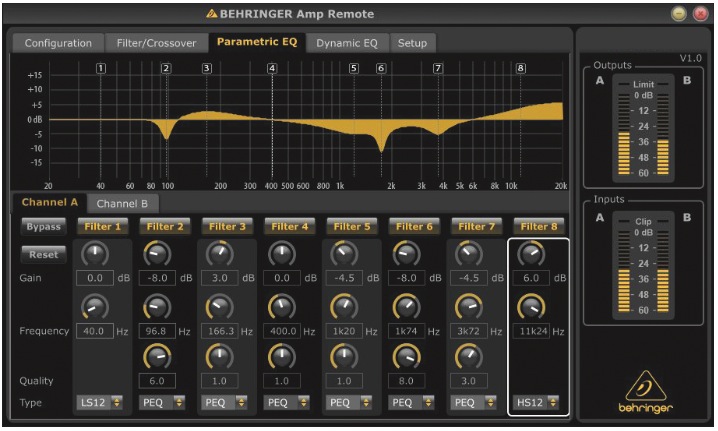Click the Filter 5 gain knob

click(x=345, y=254)
